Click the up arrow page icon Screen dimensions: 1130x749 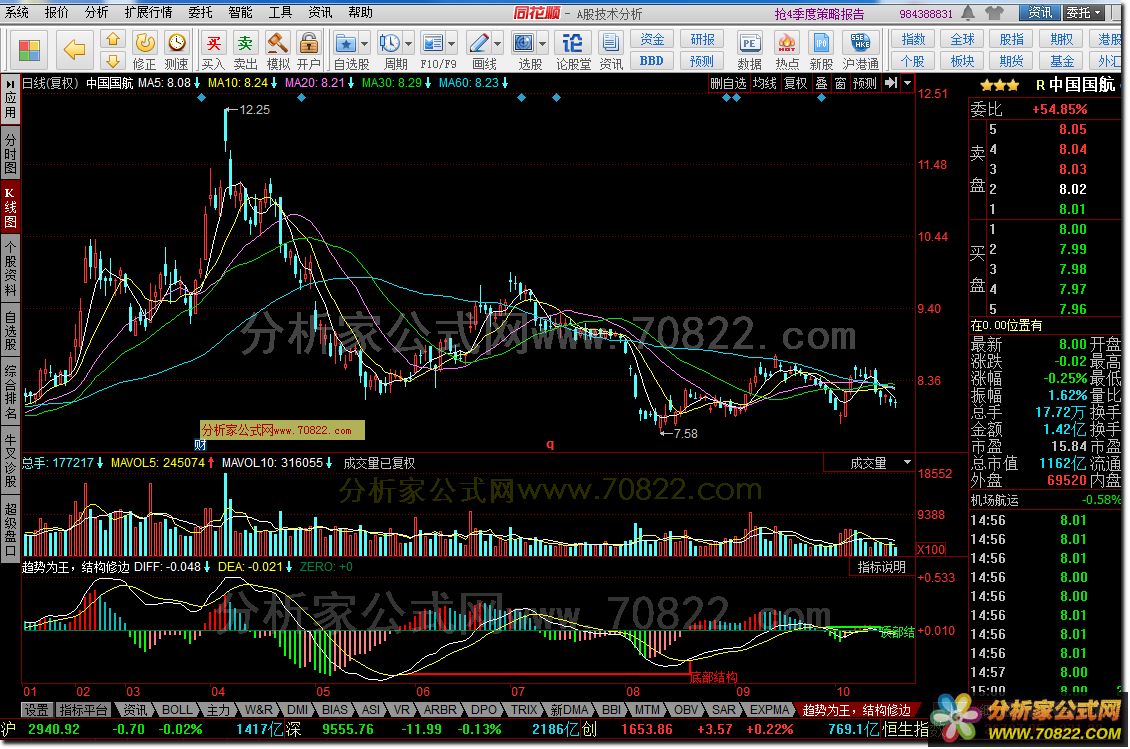[x=112, y=39]
